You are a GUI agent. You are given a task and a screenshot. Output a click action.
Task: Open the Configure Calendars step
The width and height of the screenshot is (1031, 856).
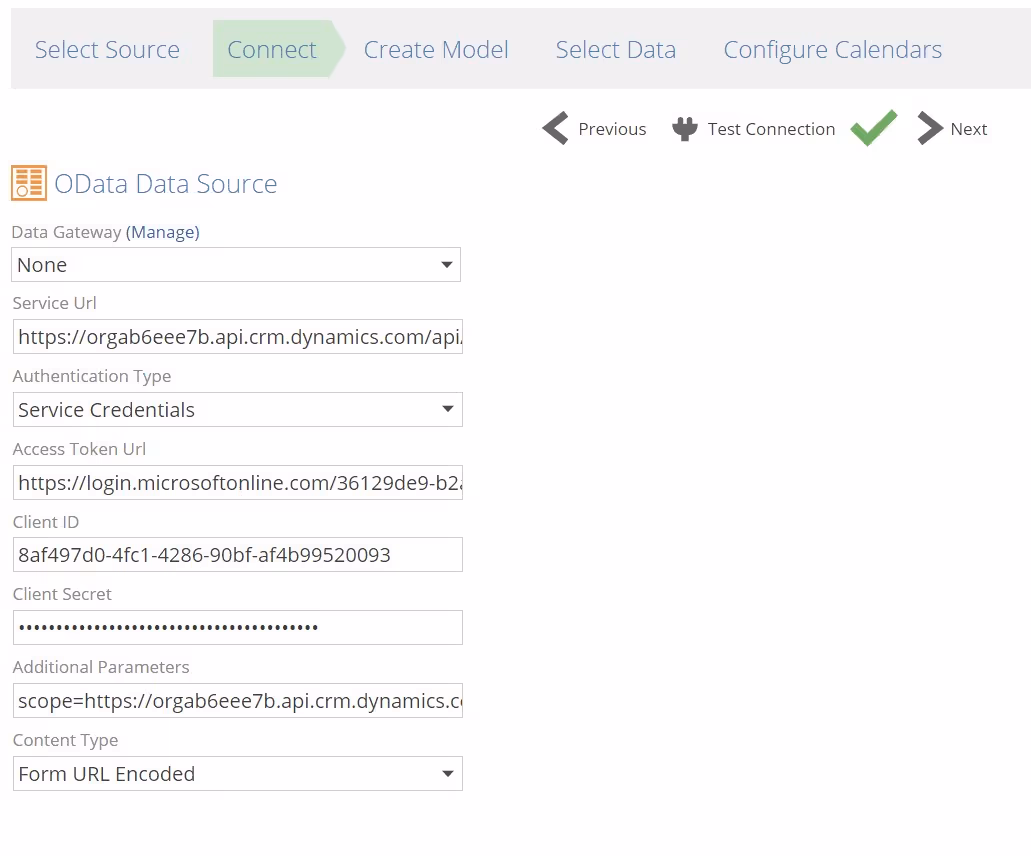click(832, 50)
